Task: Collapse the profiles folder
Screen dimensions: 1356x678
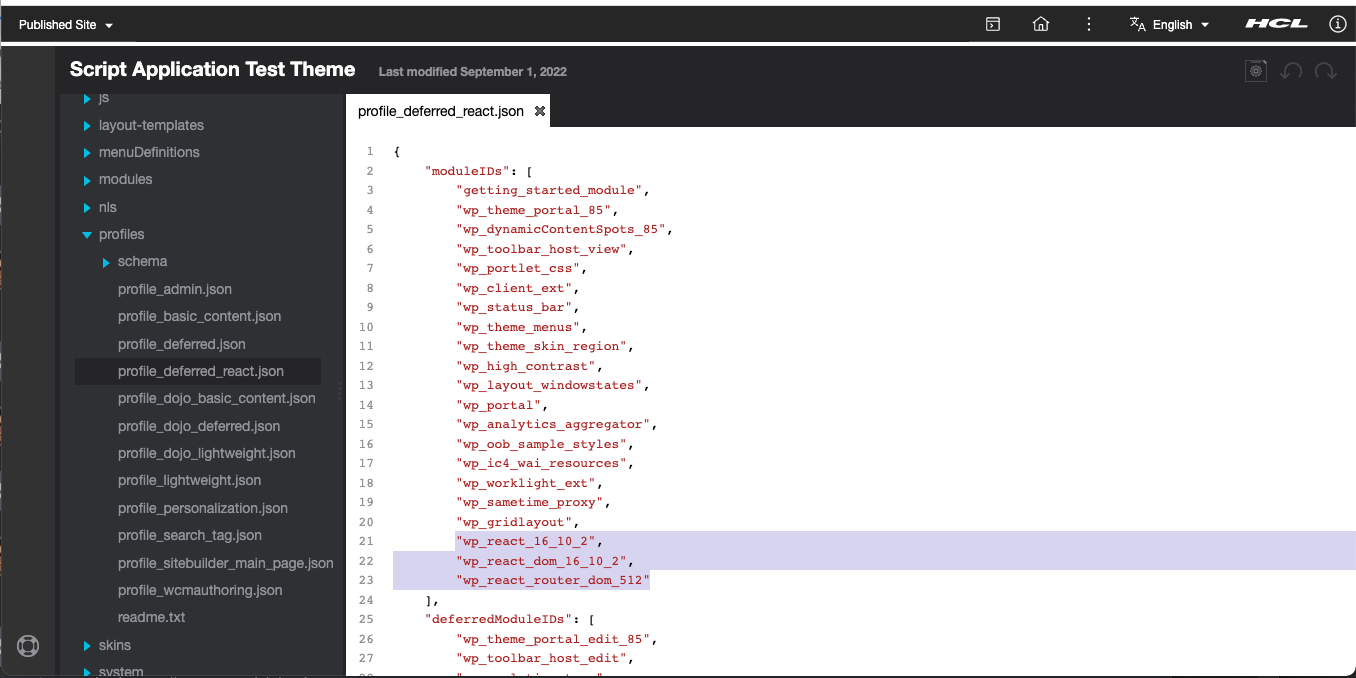Action: [x=87, y=234]
